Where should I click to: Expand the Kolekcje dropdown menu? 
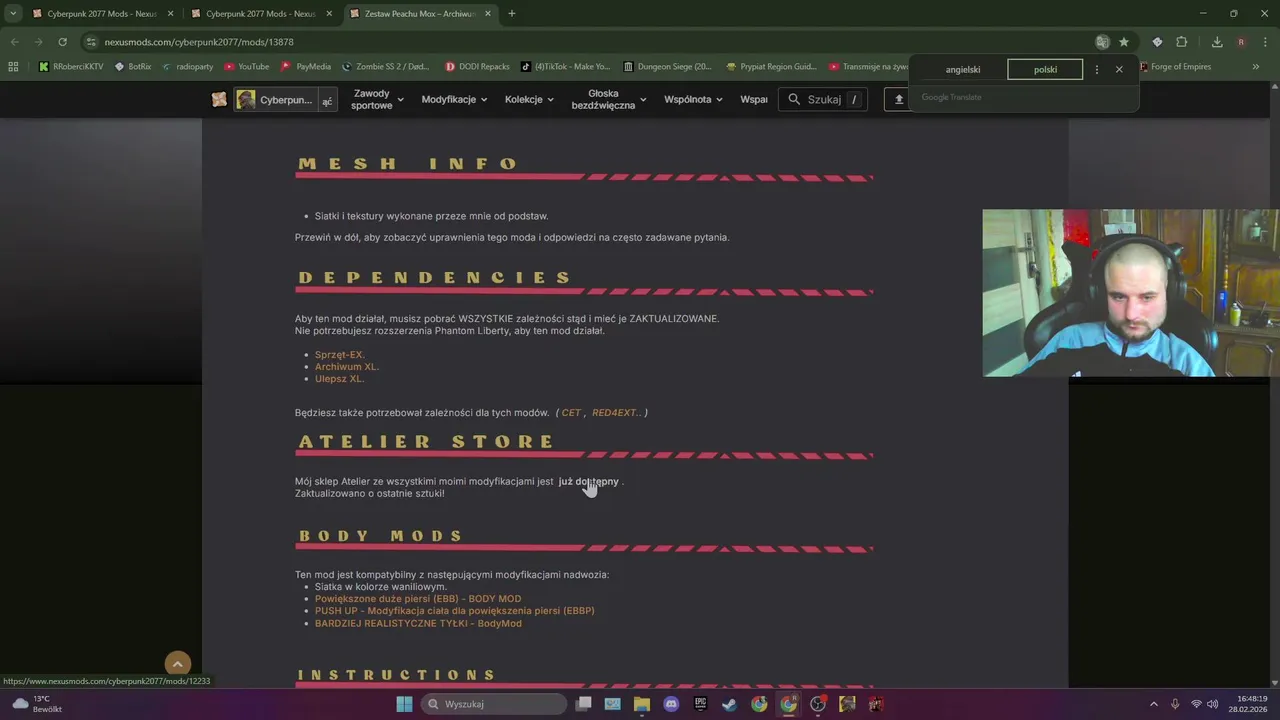tap(529, 99)
